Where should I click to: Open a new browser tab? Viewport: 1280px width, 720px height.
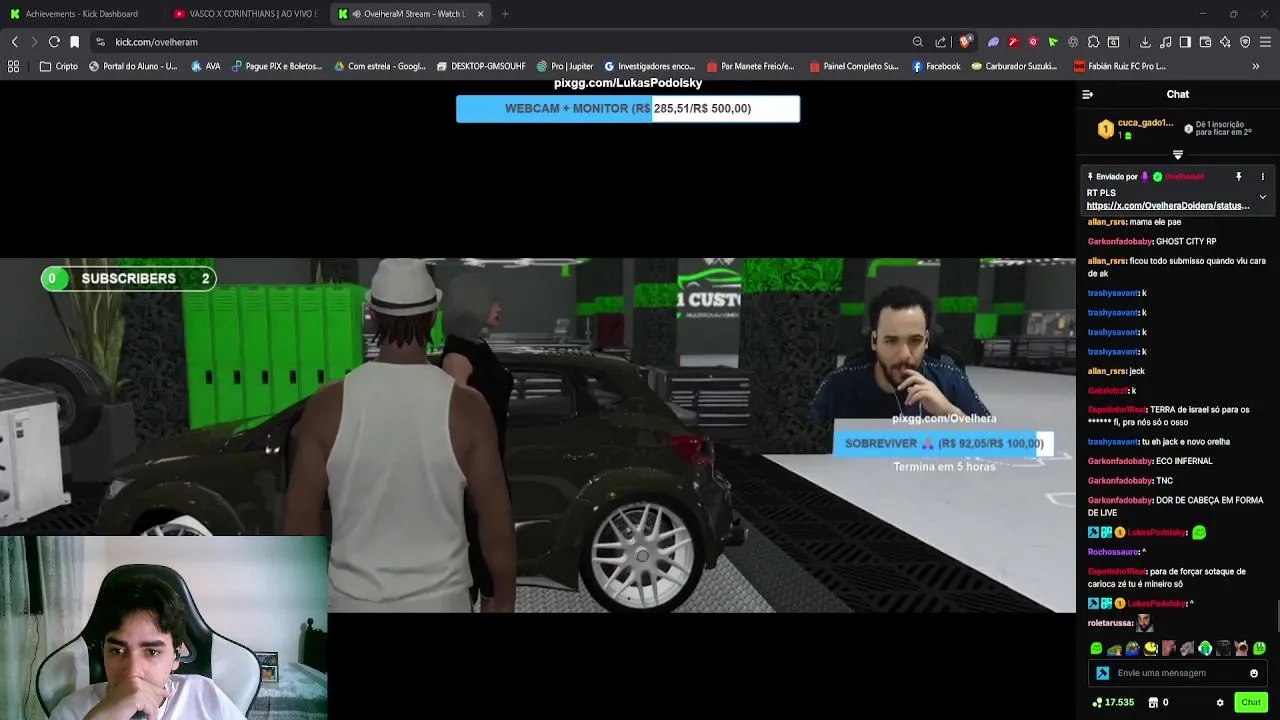coord(505,14)
